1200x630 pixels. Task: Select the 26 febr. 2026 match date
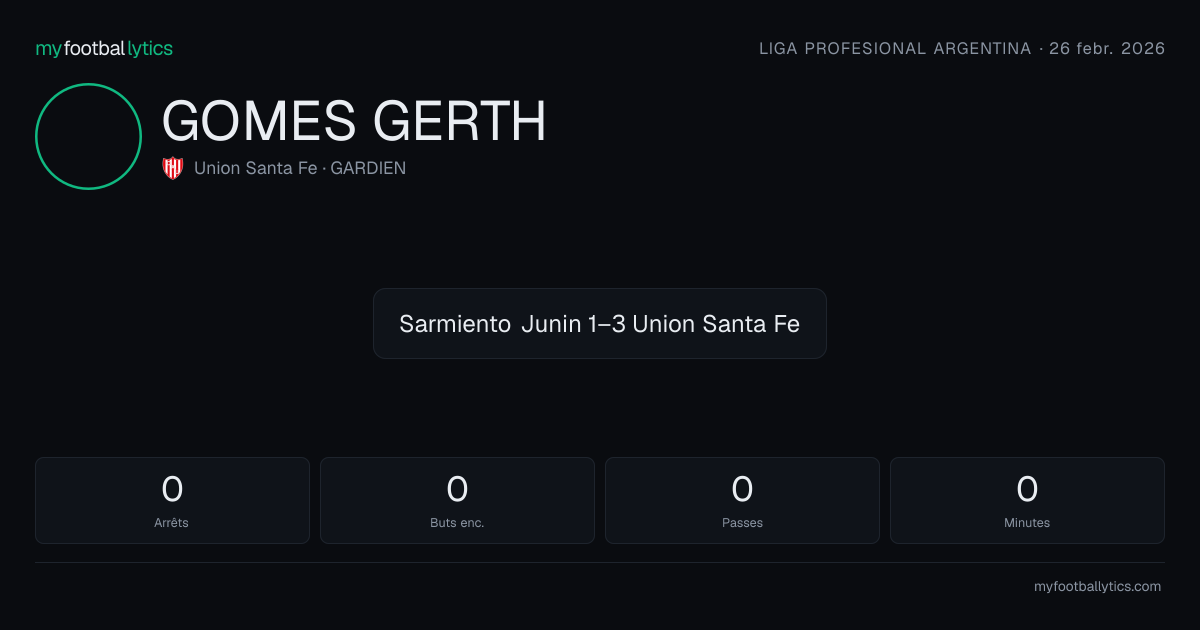click(x=1107, y=48)
